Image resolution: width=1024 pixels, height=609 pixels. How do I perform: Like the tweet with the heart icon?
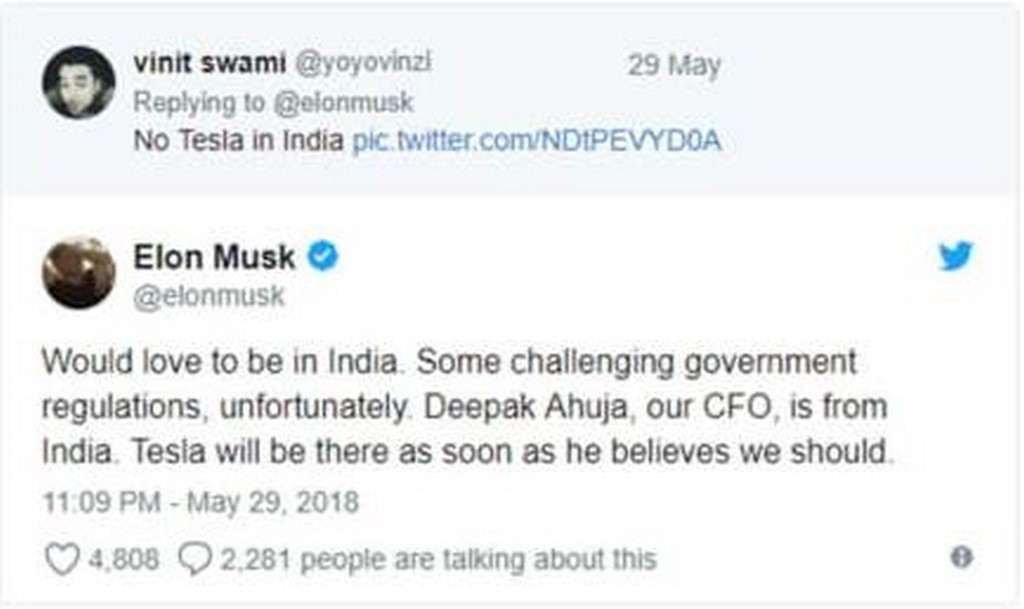62,558
